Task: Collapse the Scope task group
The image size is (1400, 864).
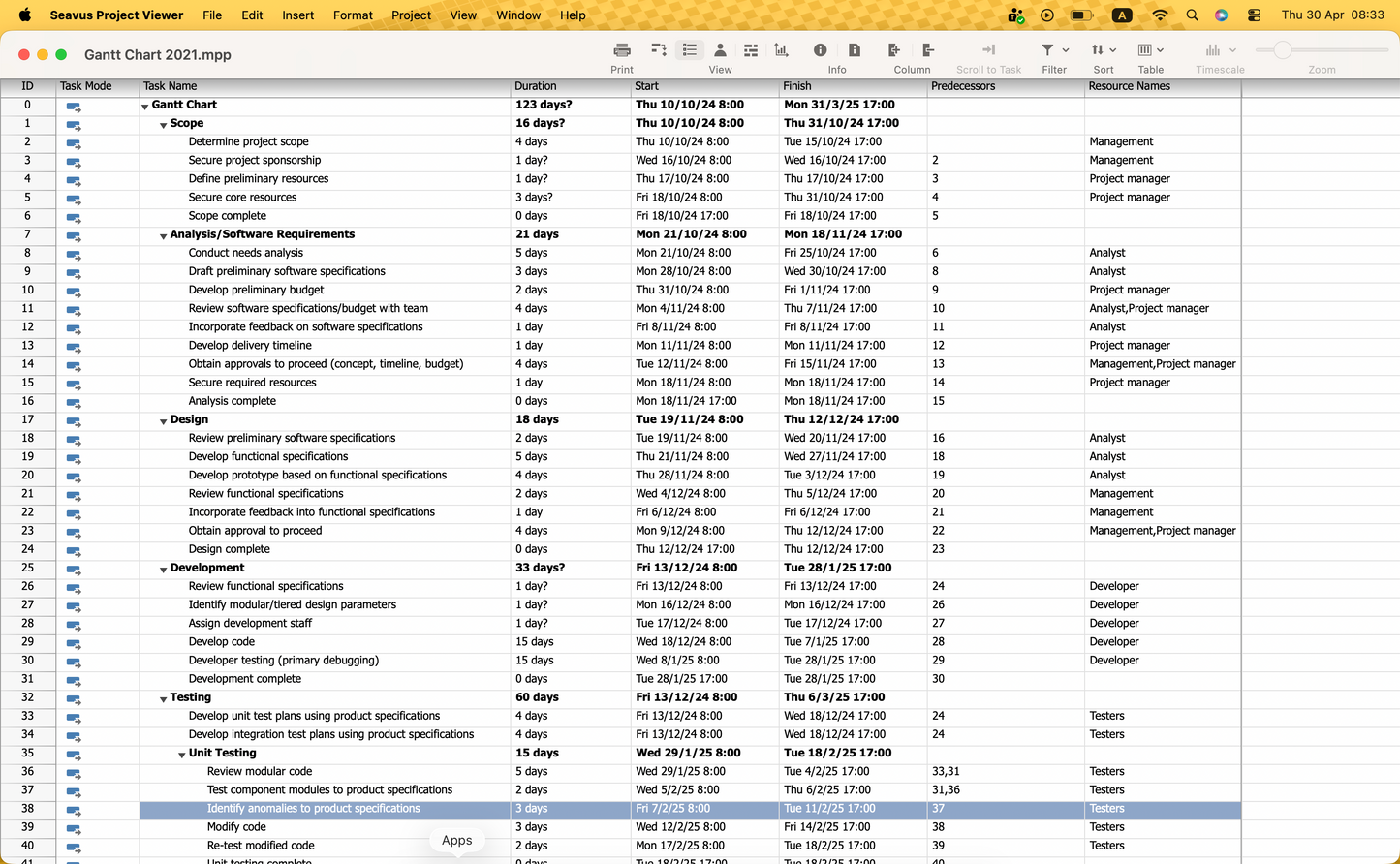Action: pos(163,125)
